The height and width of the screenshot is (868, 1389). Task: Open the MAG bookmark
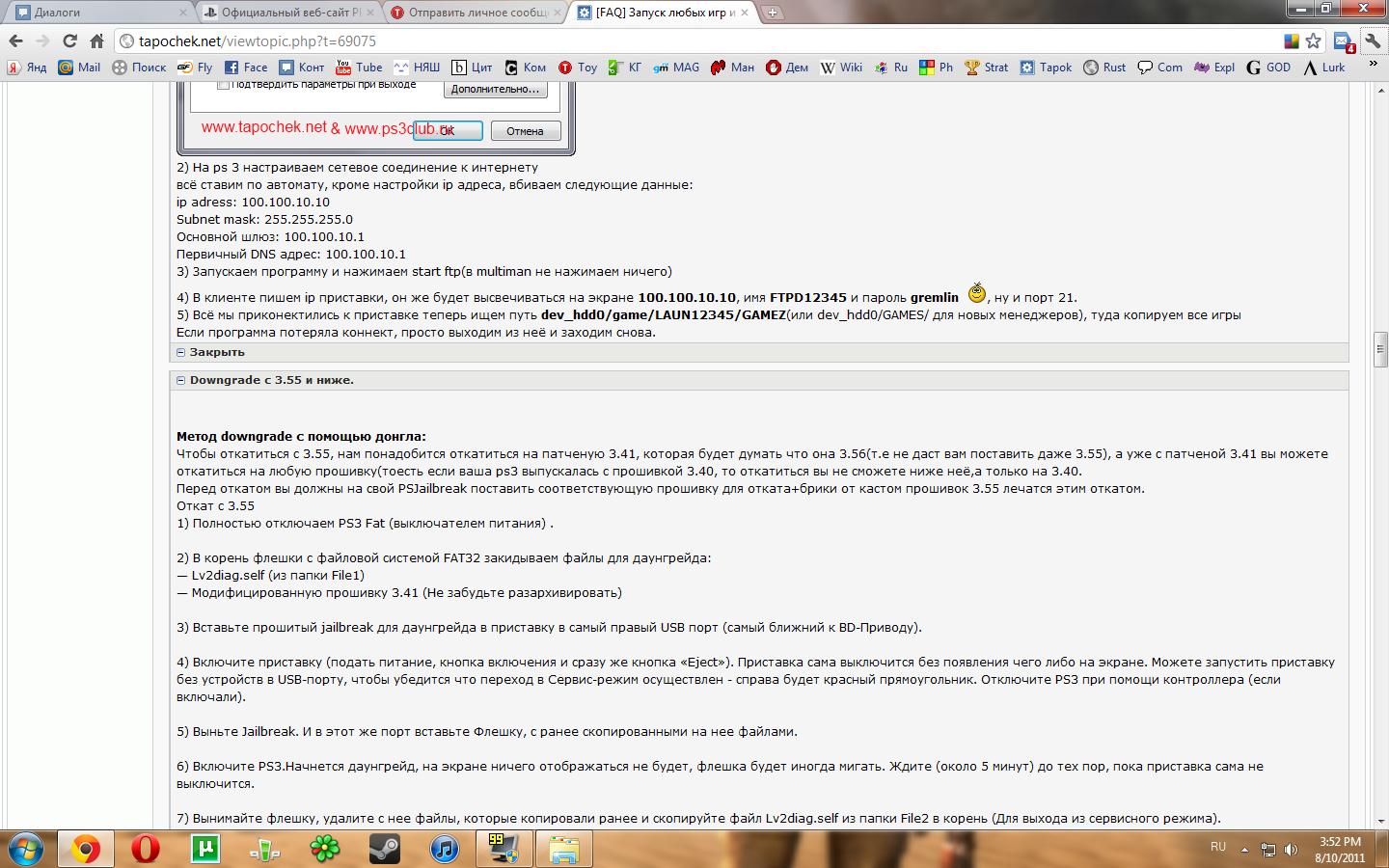(x=676, y=68)
